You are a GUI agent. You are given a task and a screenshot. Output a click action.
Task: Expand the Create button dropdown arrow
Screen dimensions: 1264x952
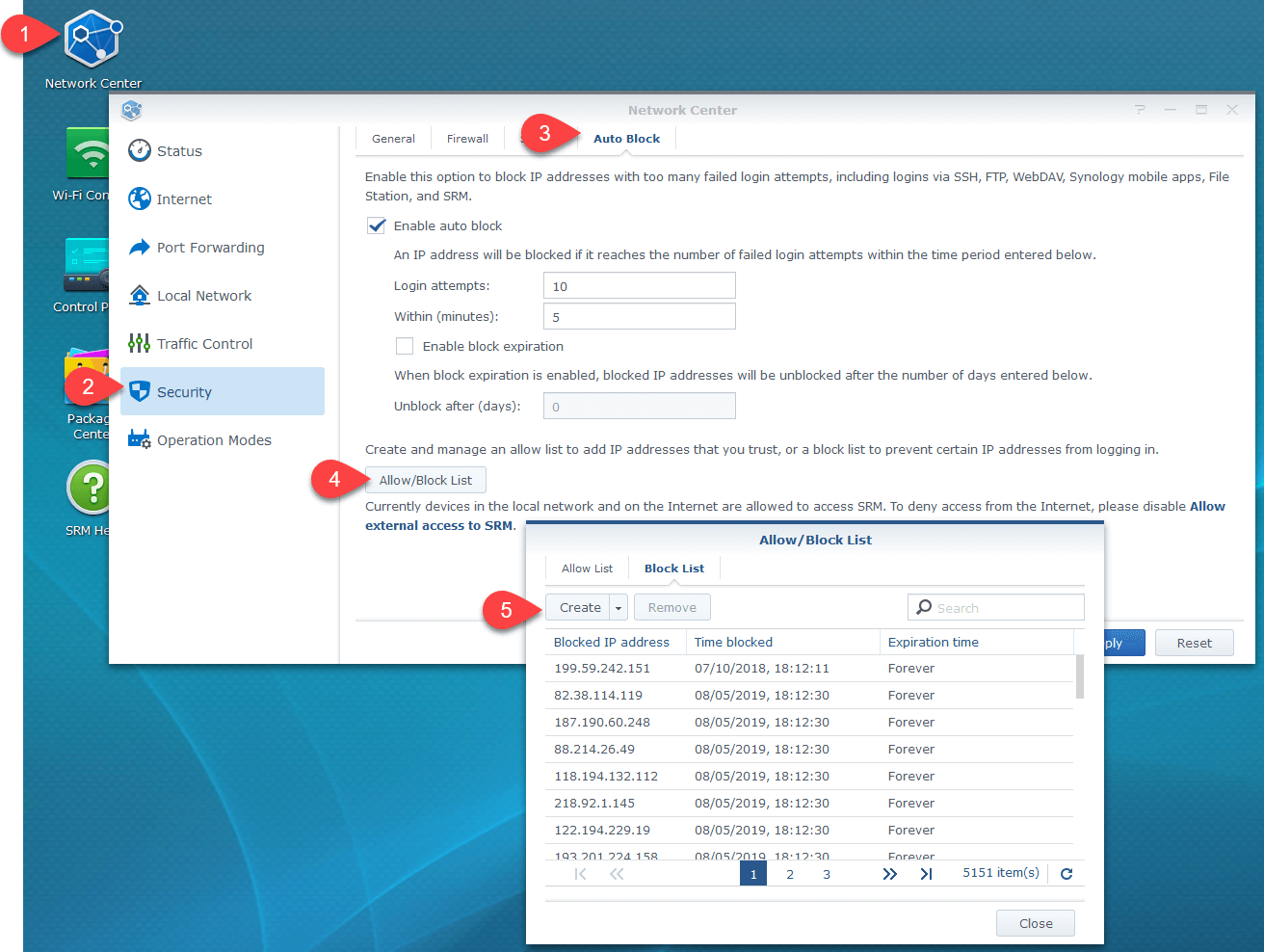pos(619,608)
